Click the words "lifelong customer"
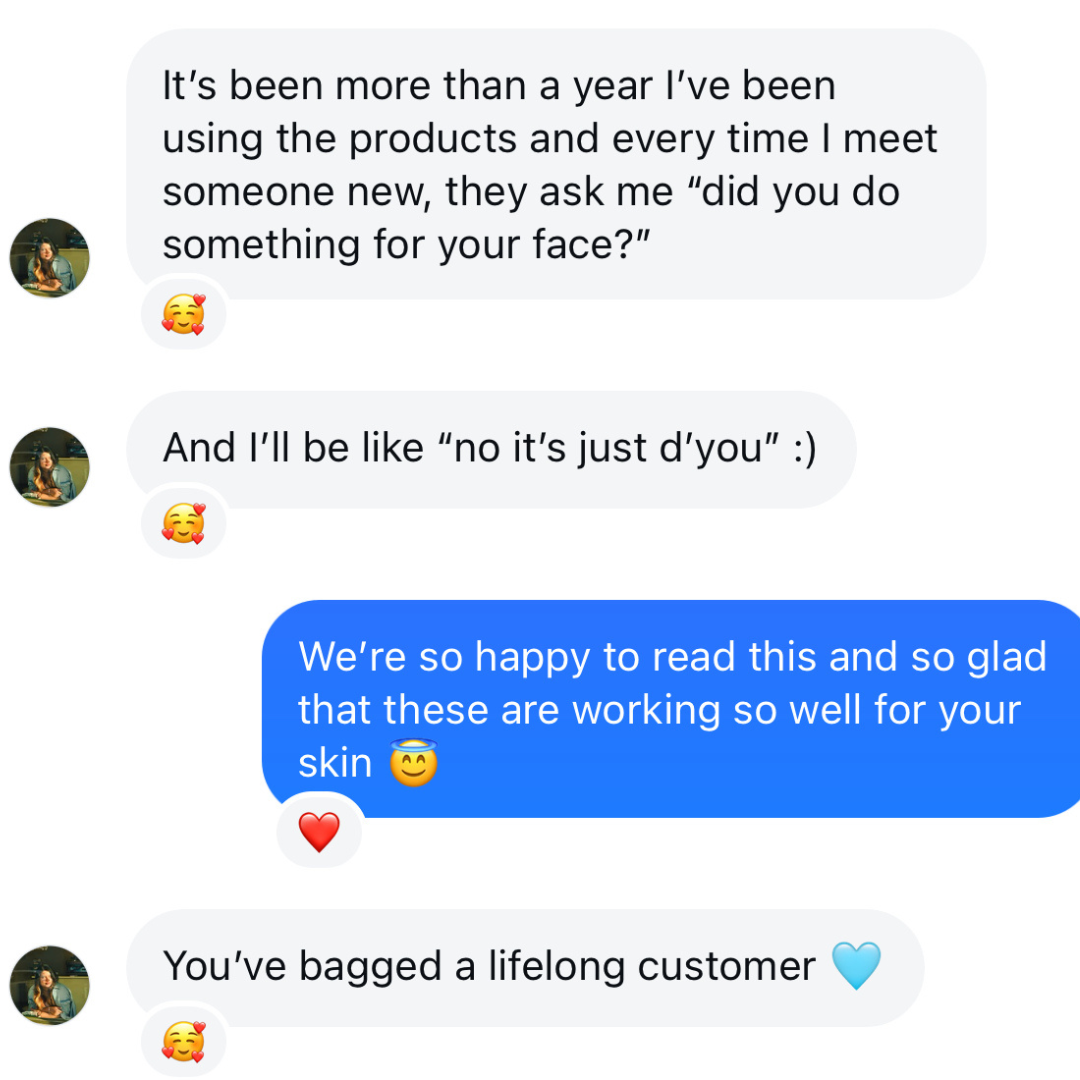 click(x=652, y=967)
